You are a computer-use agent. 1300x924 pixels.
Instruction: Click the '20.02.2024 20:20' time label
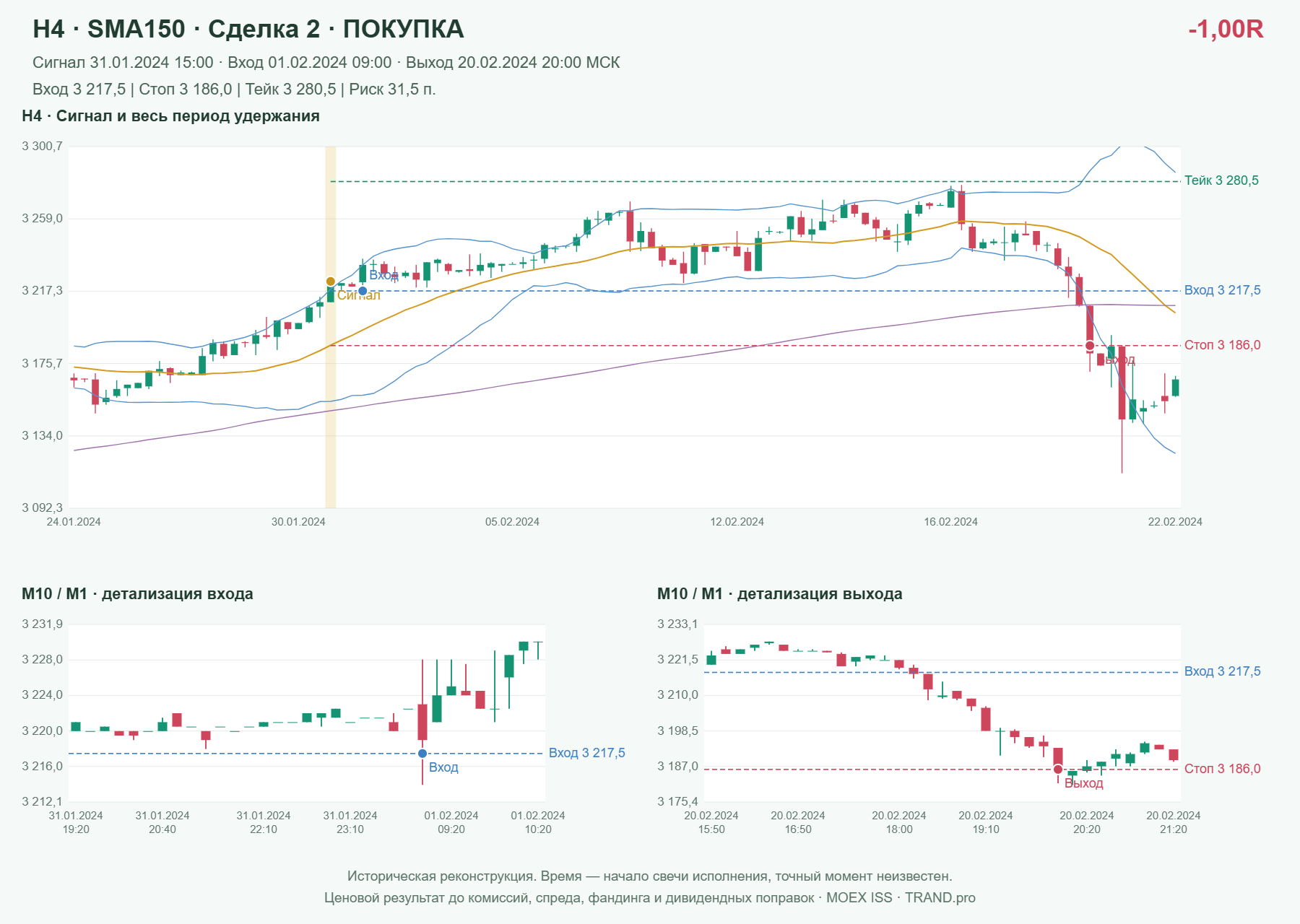[1087, 822]
